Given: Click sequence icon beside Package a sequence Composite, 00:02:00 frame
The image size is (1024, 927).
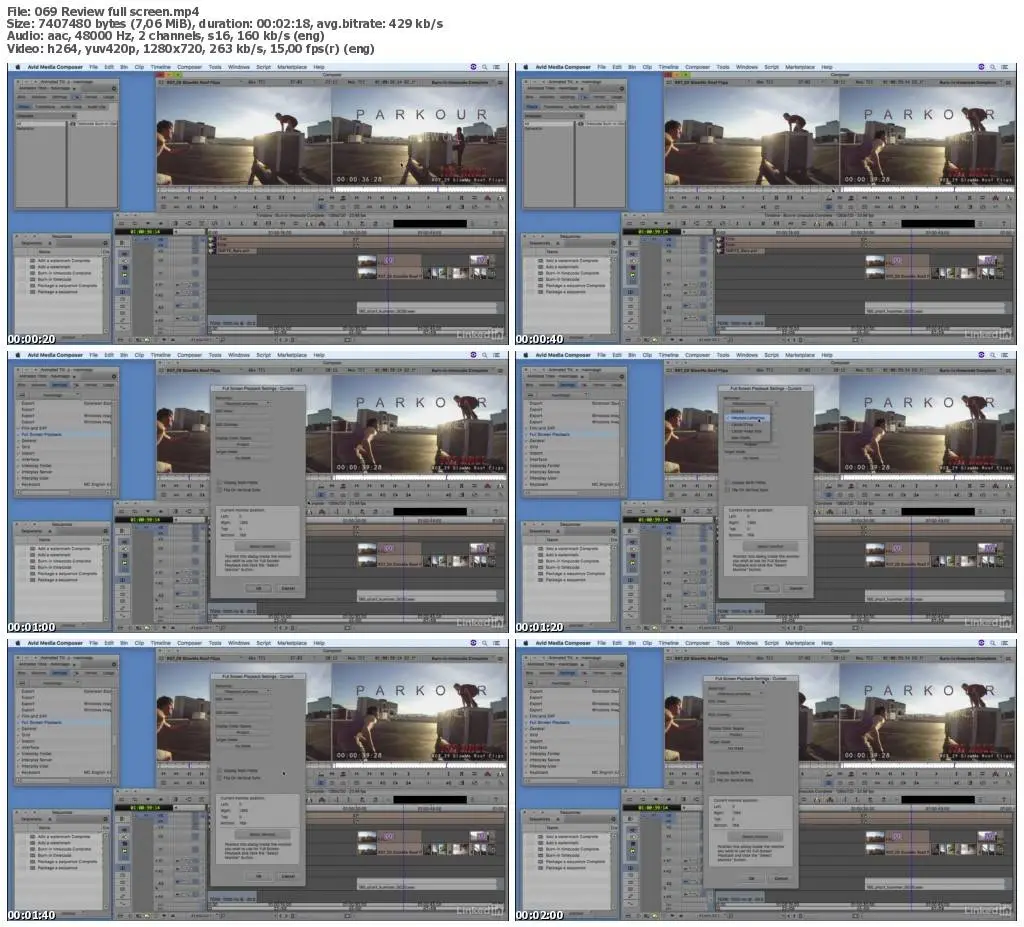Looking at the screenshot, I should pos(540,862).
